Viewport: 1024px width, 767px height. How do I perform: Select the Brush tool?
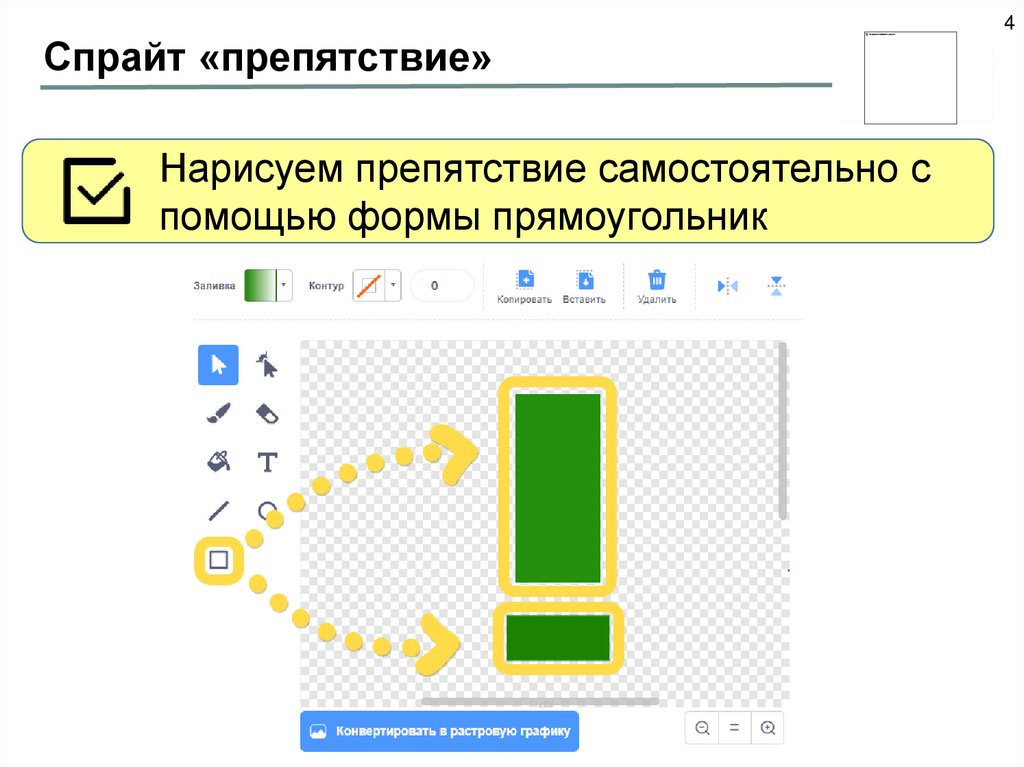[218, 413]
